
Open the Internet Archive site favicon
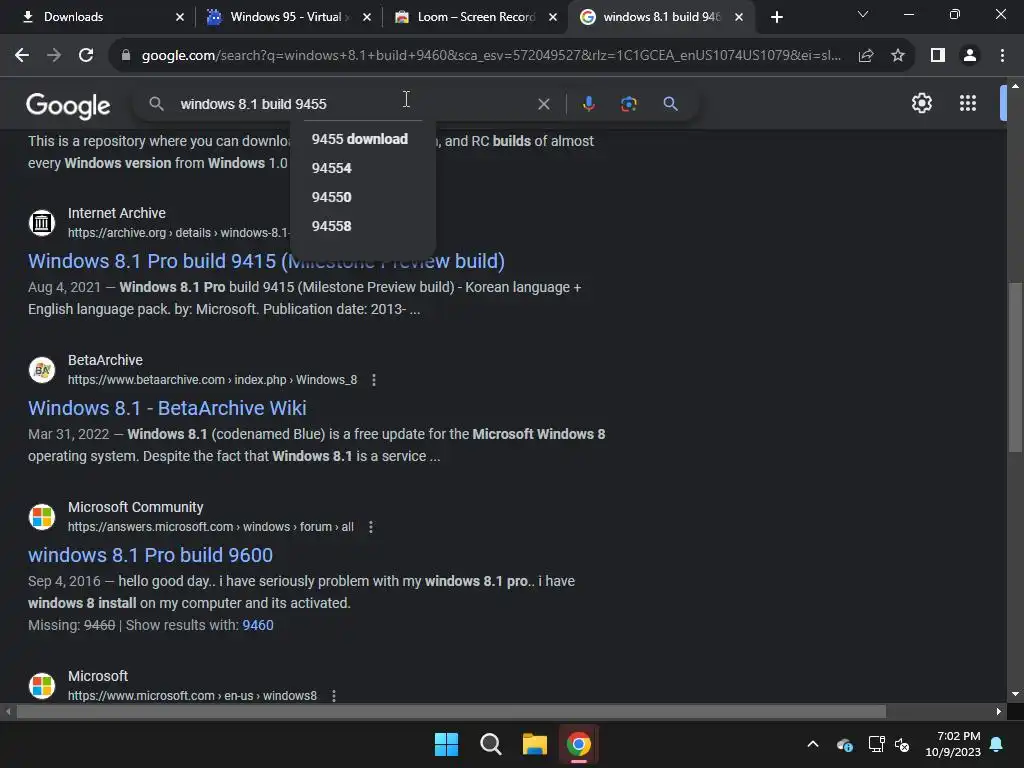coord(42,223)
